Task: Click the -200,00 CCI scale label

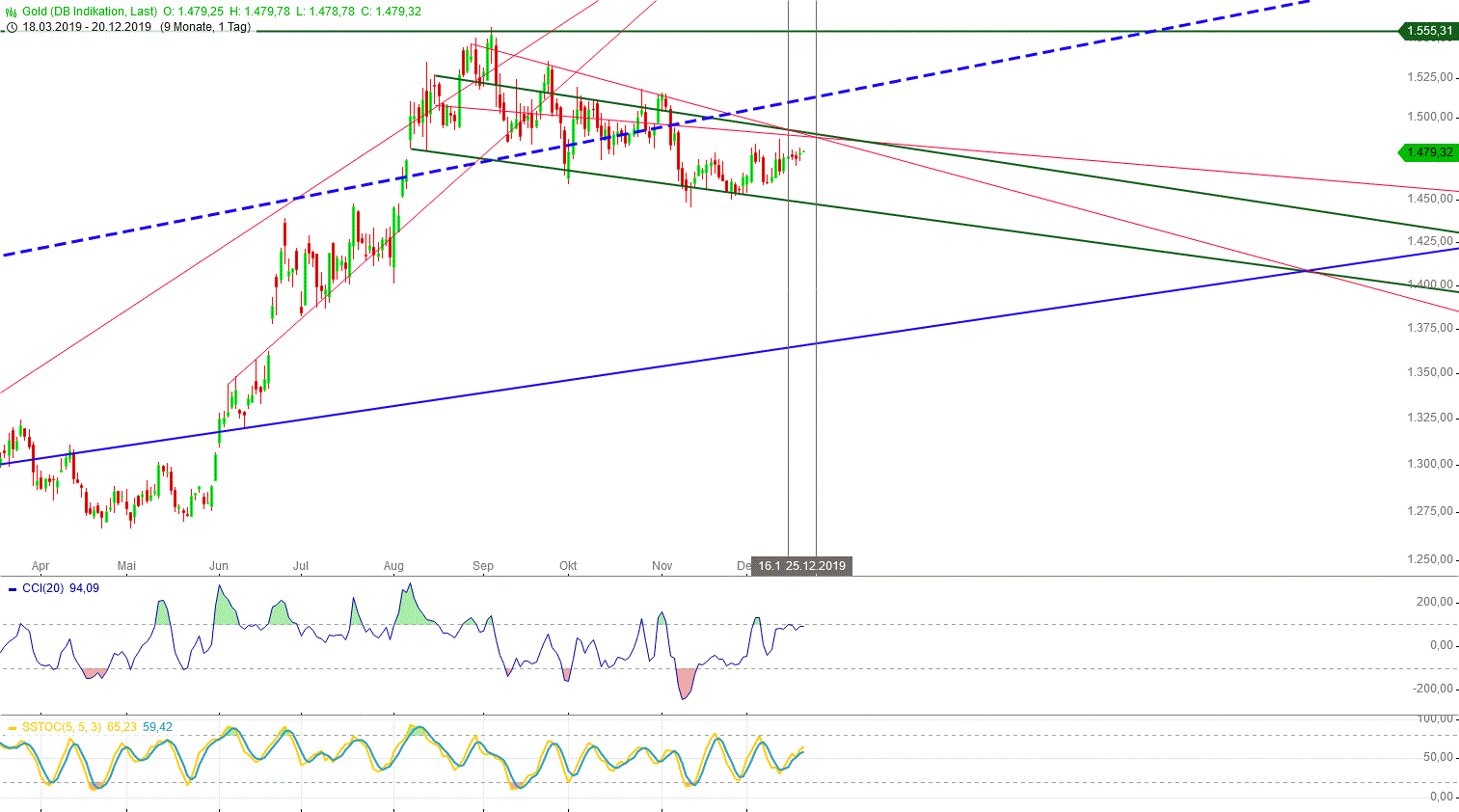Action: 1432,689
